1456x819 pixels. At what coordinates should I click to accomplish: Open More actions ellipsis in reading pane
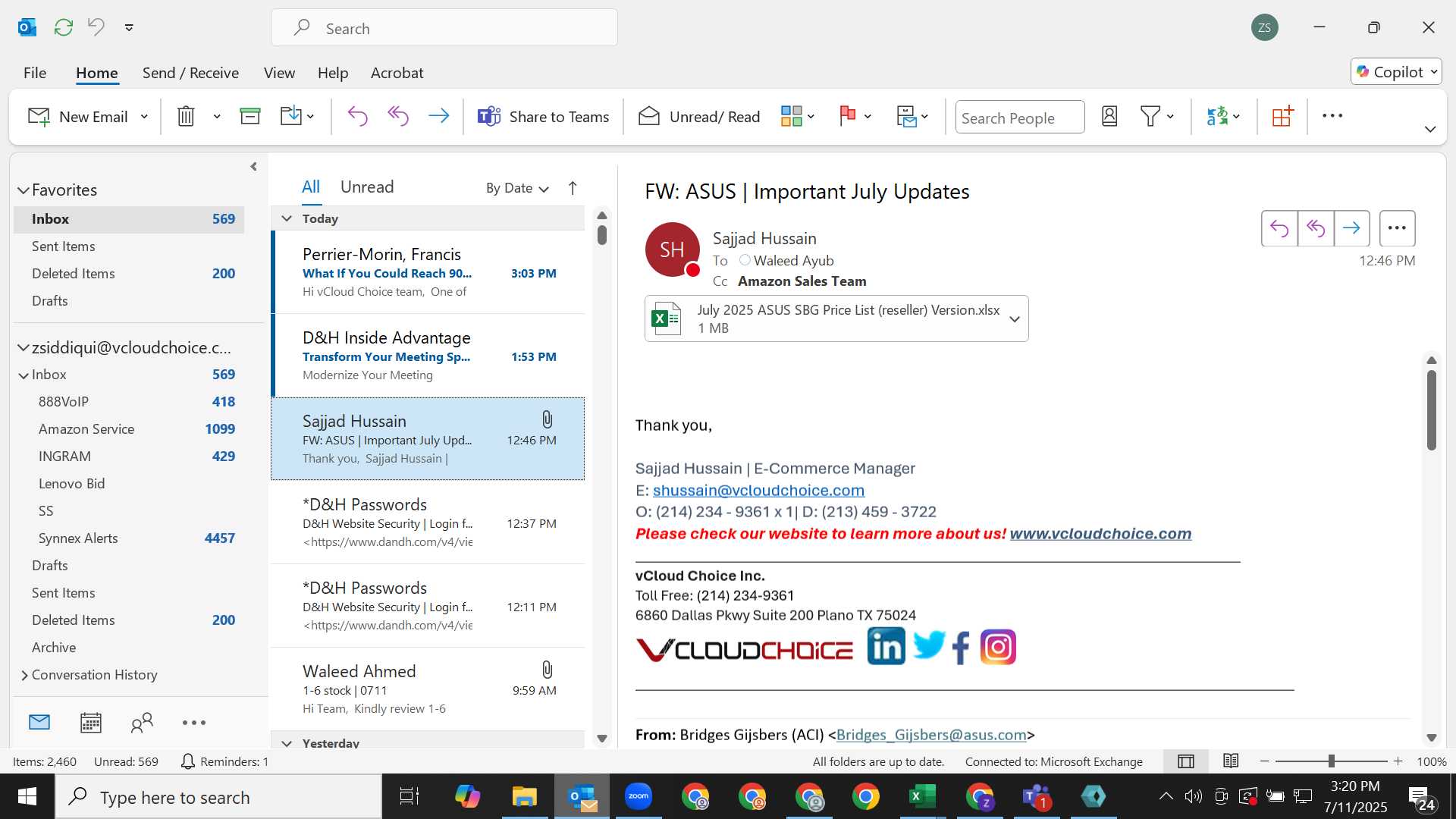coord(1397,228)
